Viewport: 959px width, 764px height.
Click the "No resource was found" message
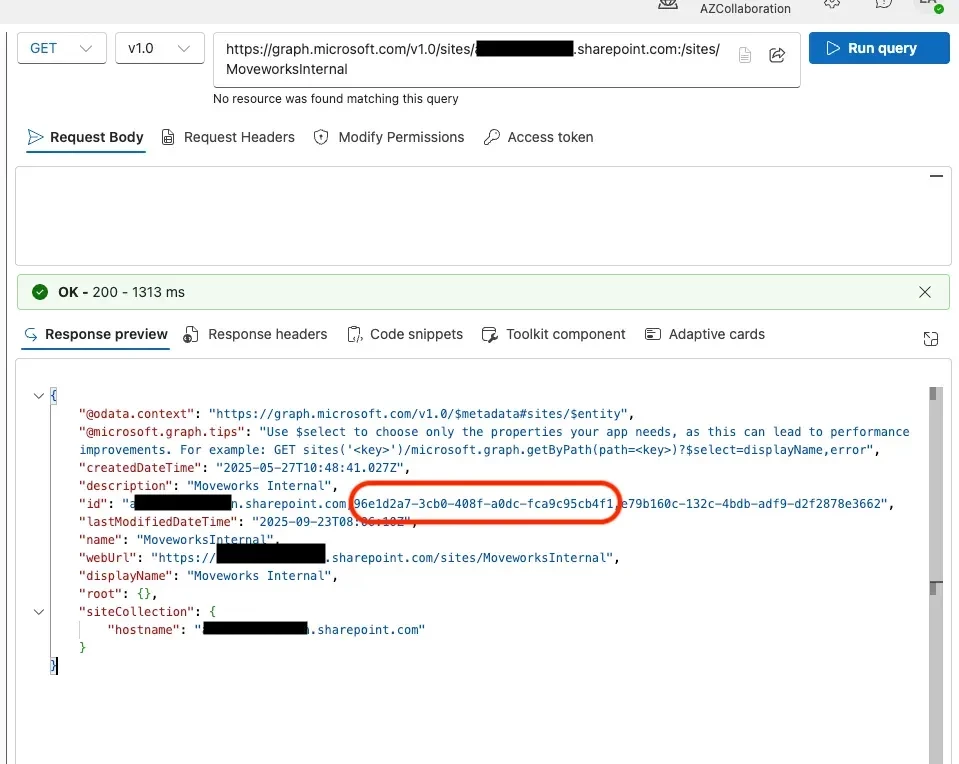336,98
